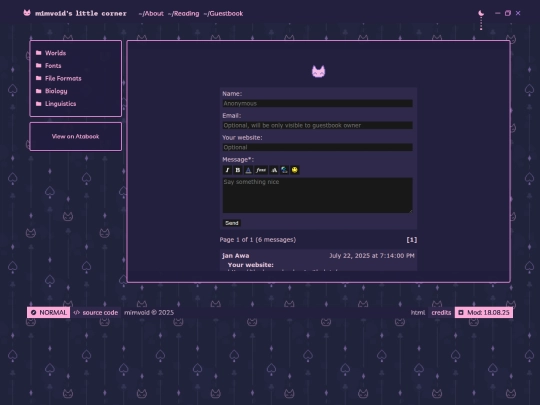
Task: Click the mimvoid © 2025 text
Action: [149, 312]
